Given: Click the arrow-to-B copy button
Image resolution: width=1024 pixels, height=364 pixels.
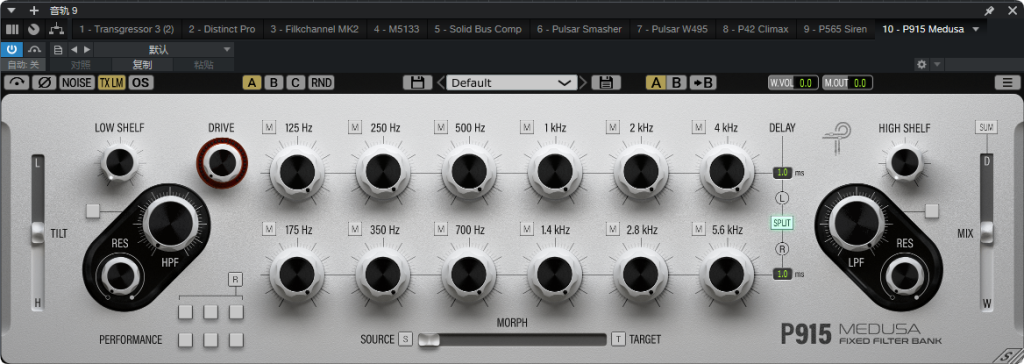Looking at the screenshot, I should click(702, 82).
